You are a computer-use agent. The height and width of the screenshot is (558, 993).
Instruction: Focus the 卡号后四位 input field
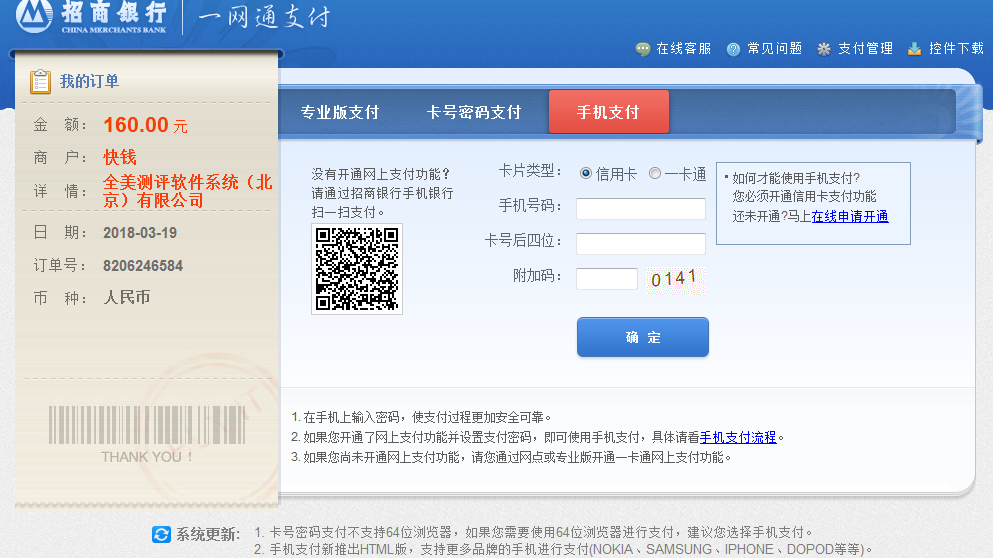pos(641,243)
